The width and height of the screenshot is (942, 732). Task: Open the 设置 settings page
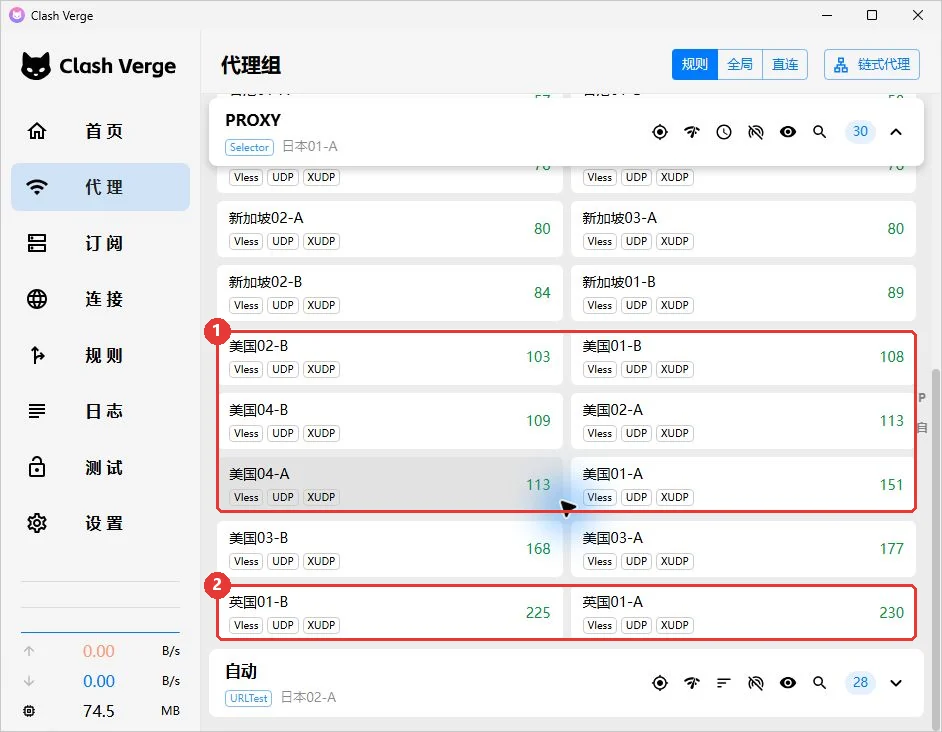click(100, 523)
